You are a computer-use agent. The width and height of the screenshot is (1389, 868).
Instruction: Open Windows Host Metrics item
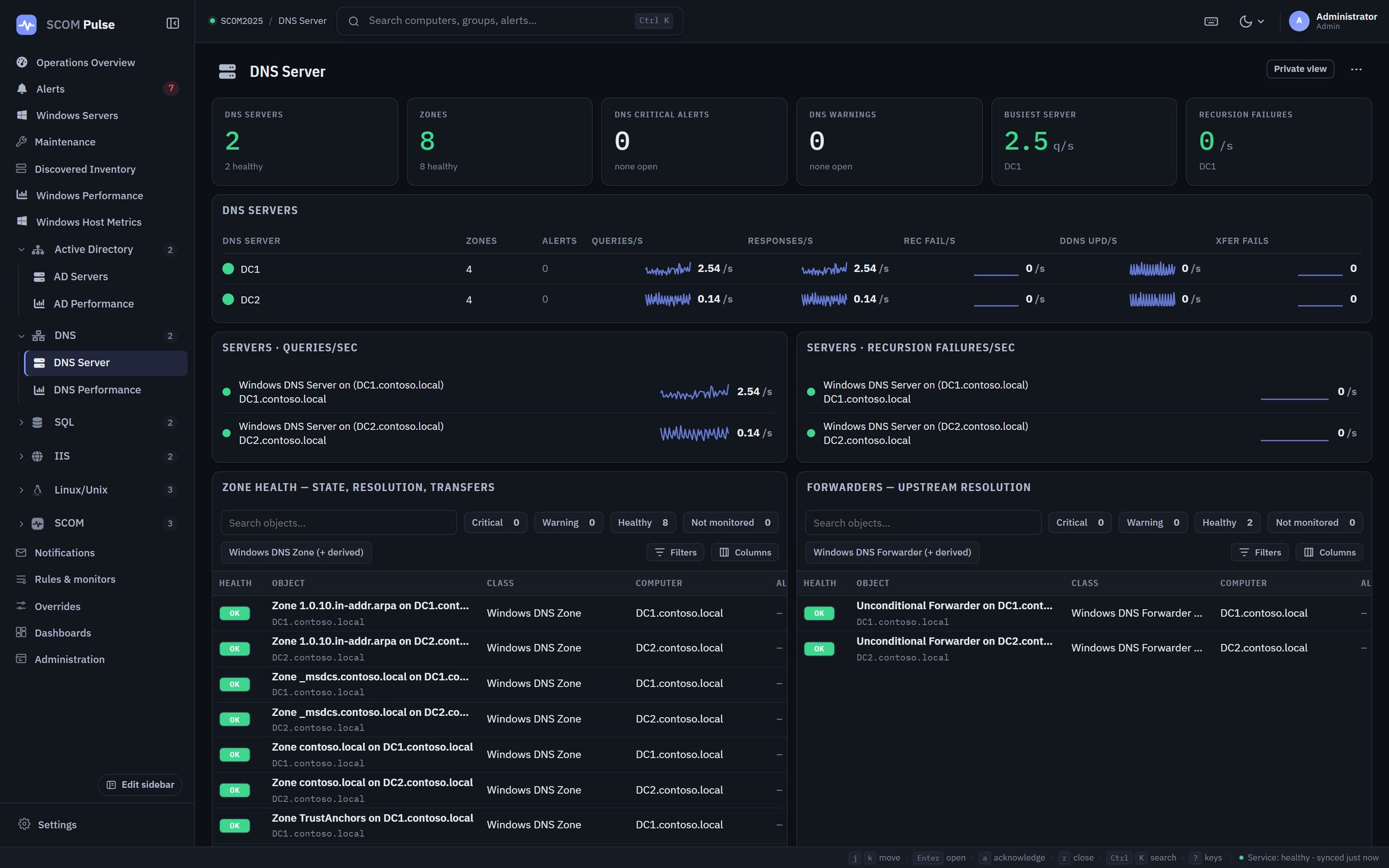click(88, 222)
